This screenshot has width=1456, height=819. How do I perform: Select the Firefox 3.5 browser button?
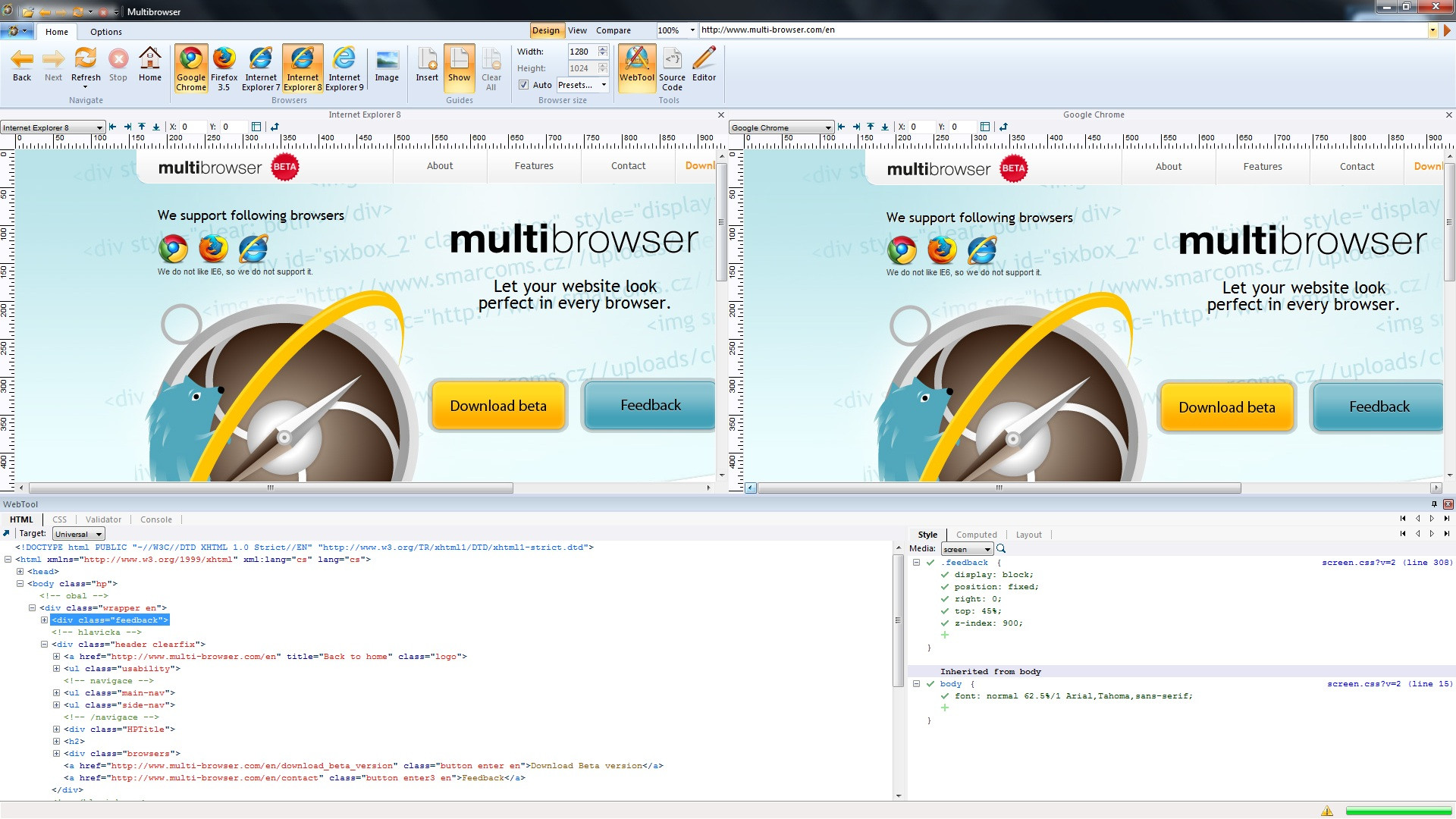(224, 68)
